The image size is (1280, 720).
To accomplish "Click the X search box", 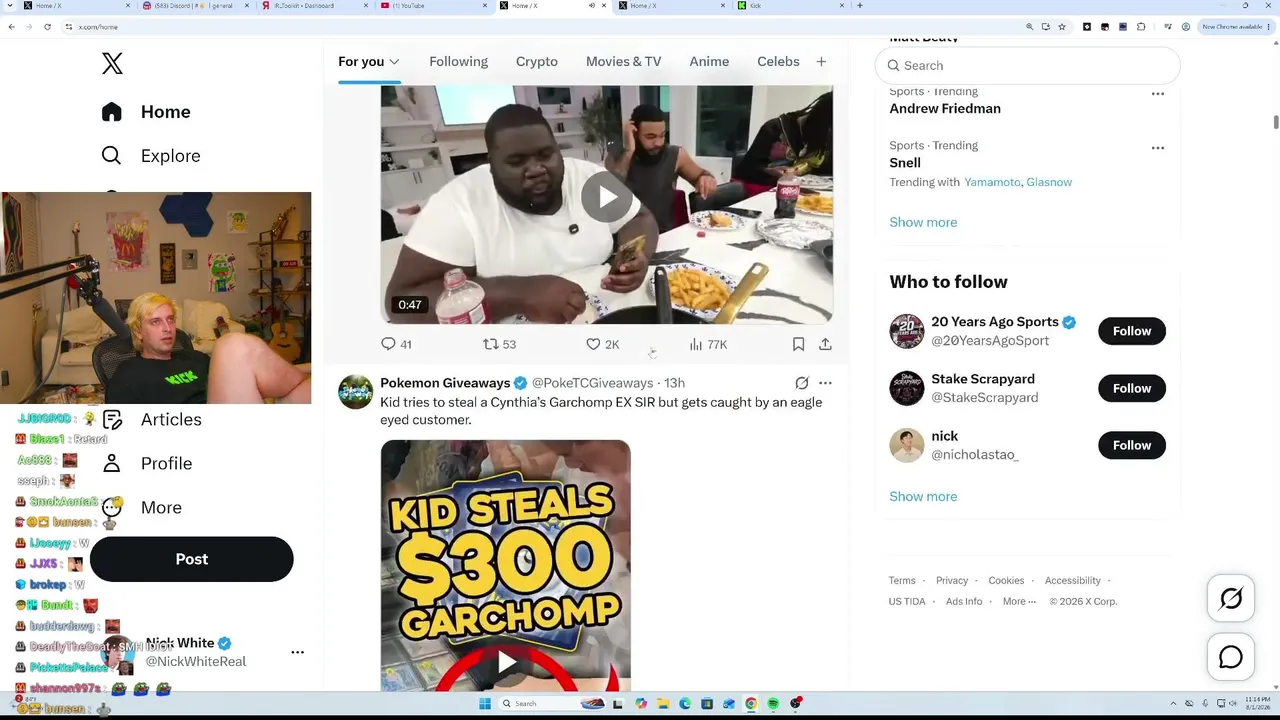I will (1027, 66).
